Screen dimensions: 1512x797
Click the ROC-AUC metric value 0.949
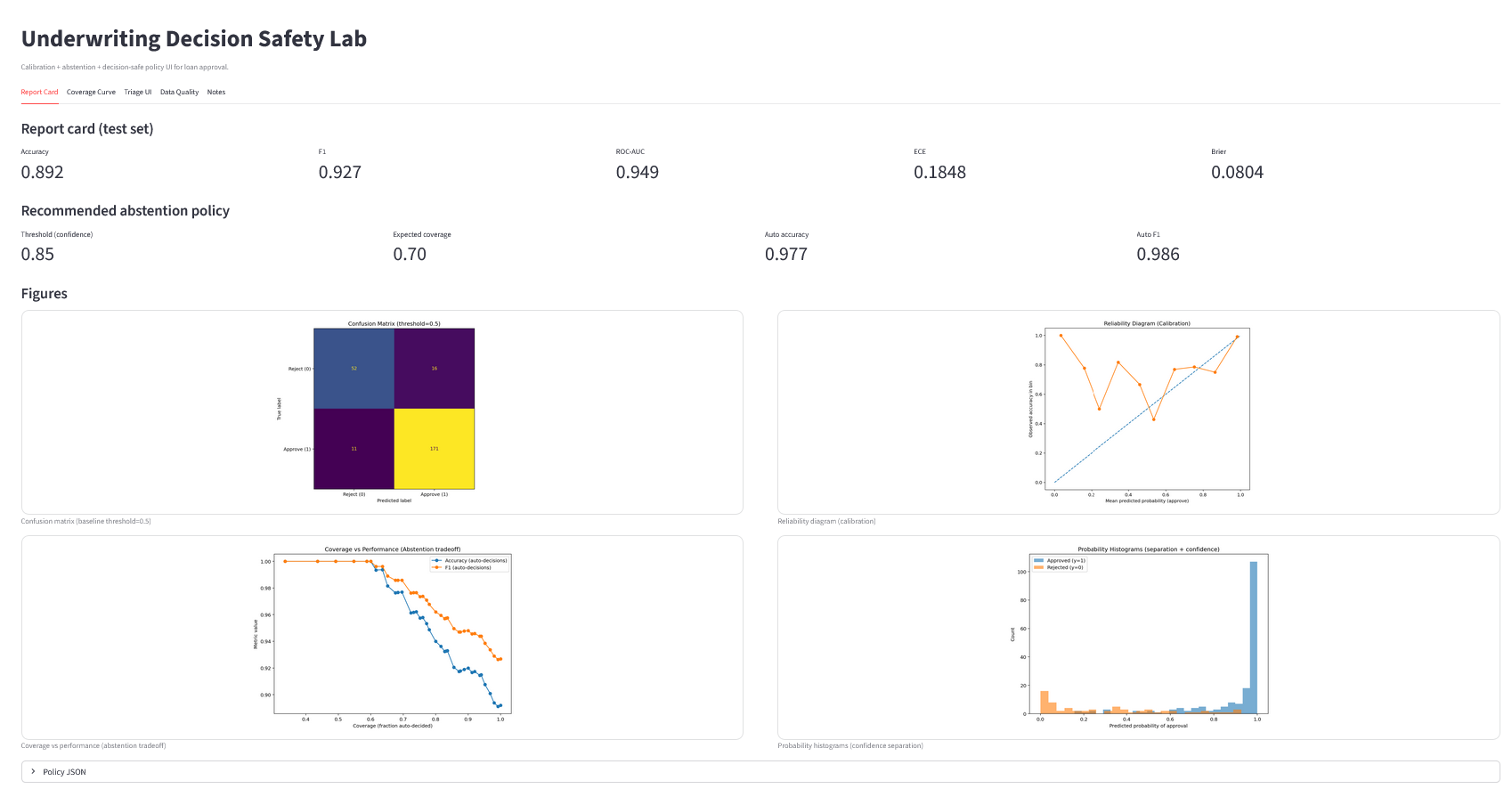(x=638, y=172)
